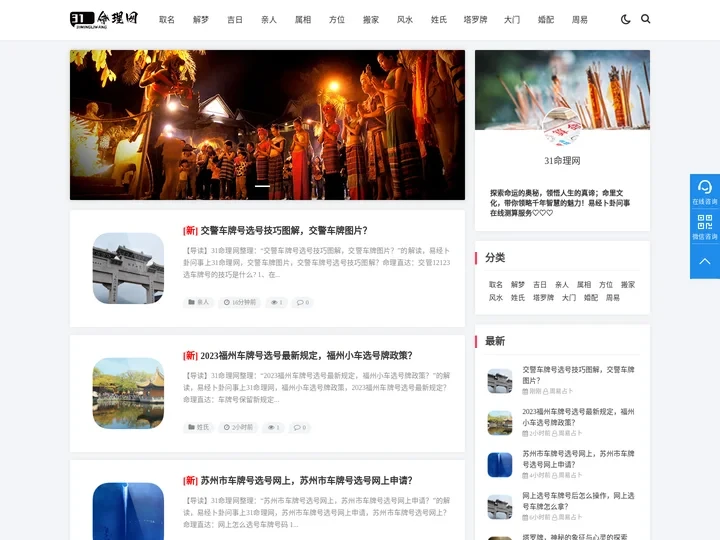
Task: Open the 取名 navigation menu item
Action: [x=167, y=20]
